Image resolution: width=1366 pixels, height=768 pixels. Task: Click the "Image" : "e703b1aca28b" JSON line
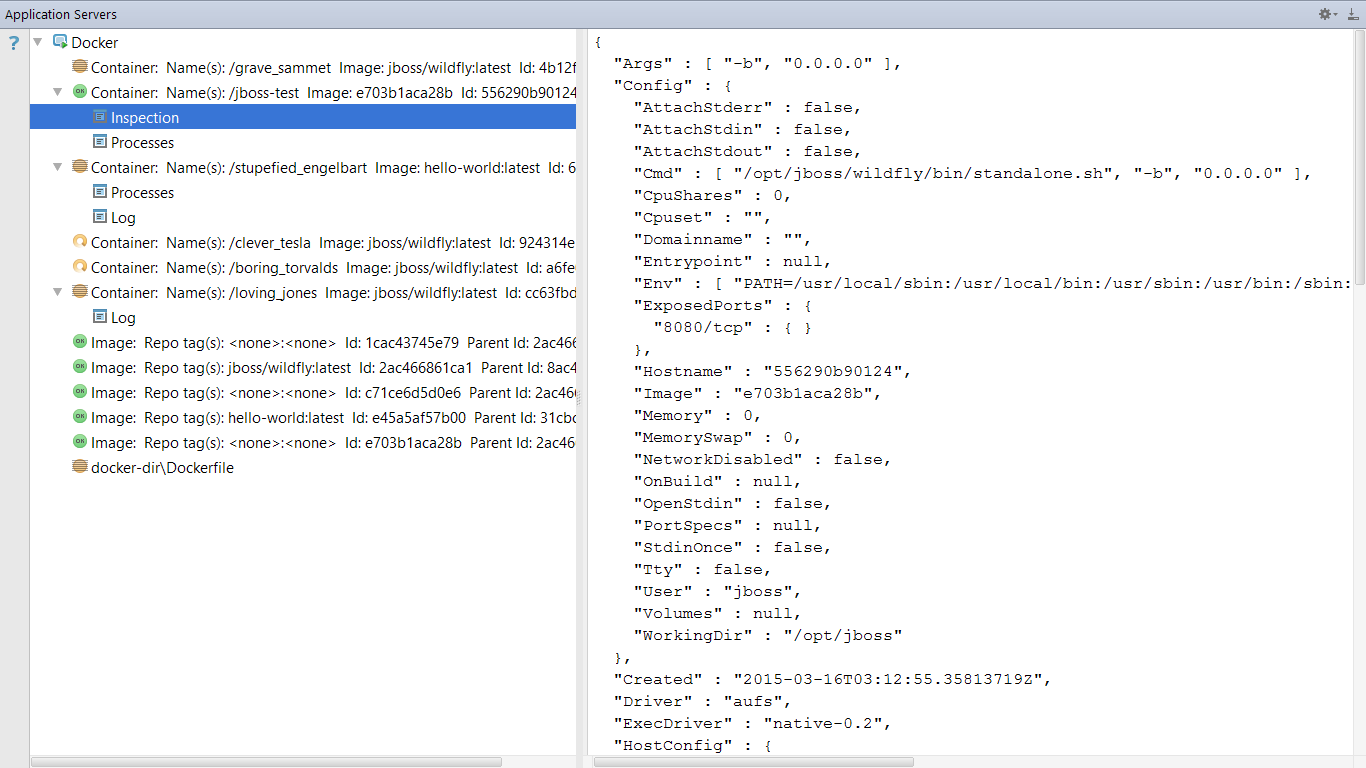click(758, 393)
